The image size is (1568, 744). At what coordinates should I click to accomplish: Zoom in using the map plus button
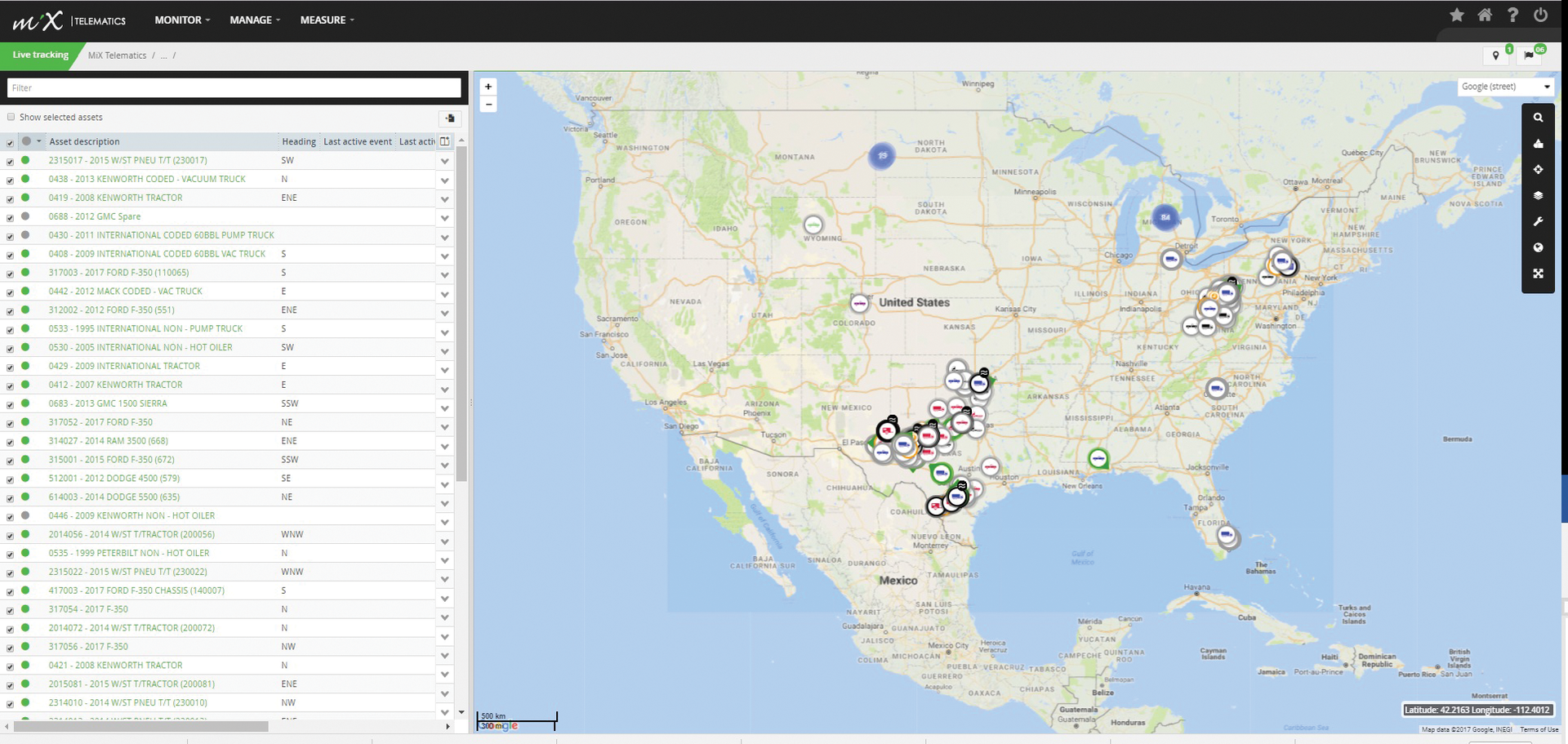(x=488, y=86)
